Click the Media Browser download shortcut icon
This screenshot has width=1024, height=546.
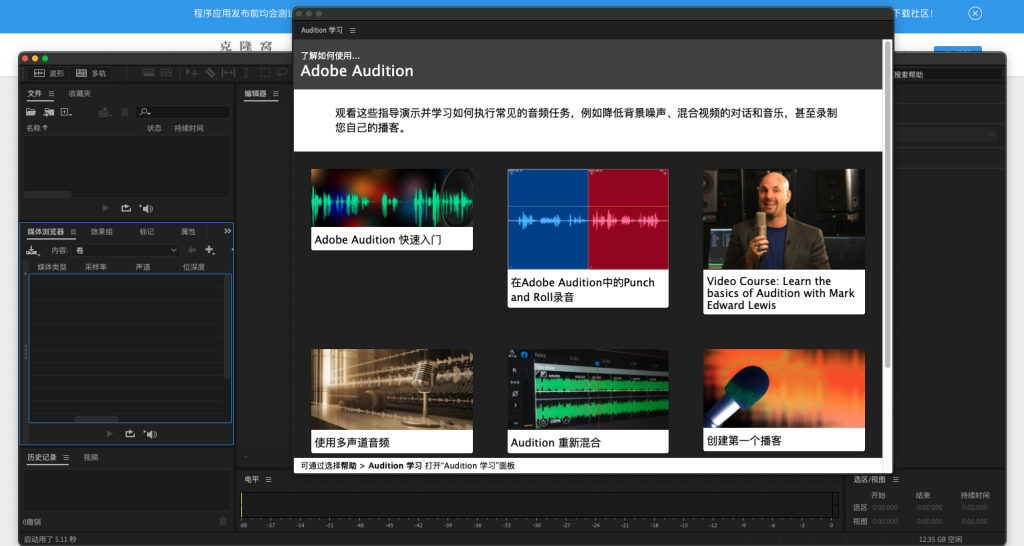[x=33, y=250]
